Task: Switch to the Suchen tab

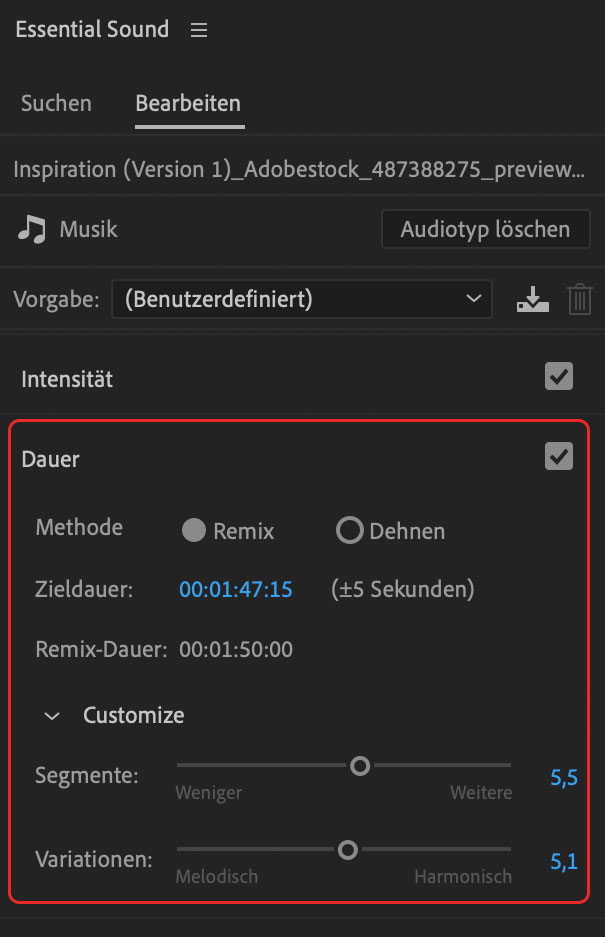Action: [x=56, y=103]
